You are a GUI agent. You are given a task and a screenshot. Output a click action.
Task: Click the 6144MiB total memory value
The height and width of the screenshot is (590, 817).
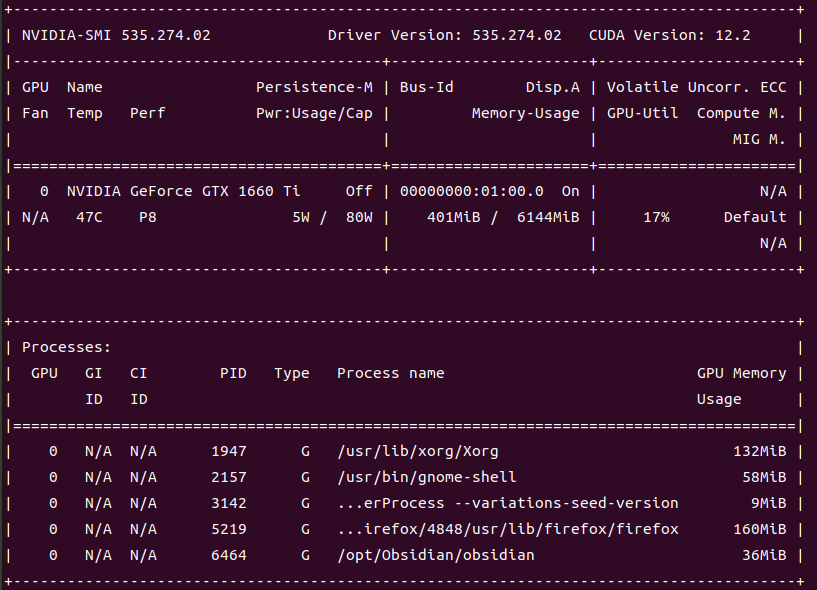click(x=548, y=217)
